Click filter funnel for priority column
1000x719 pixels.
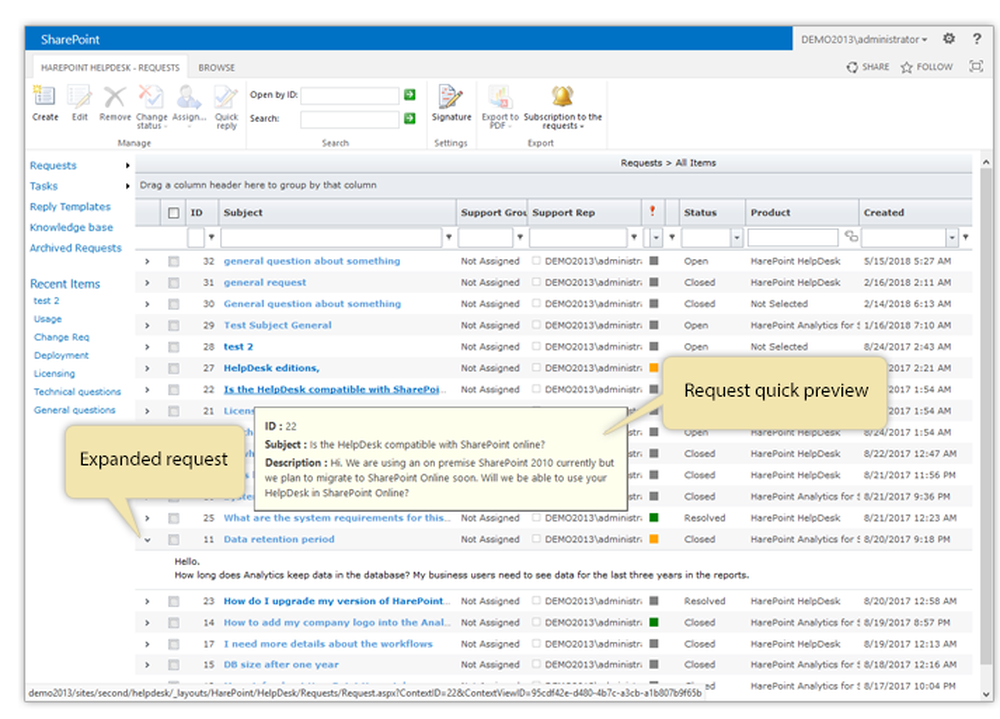(x=672, y=237)
